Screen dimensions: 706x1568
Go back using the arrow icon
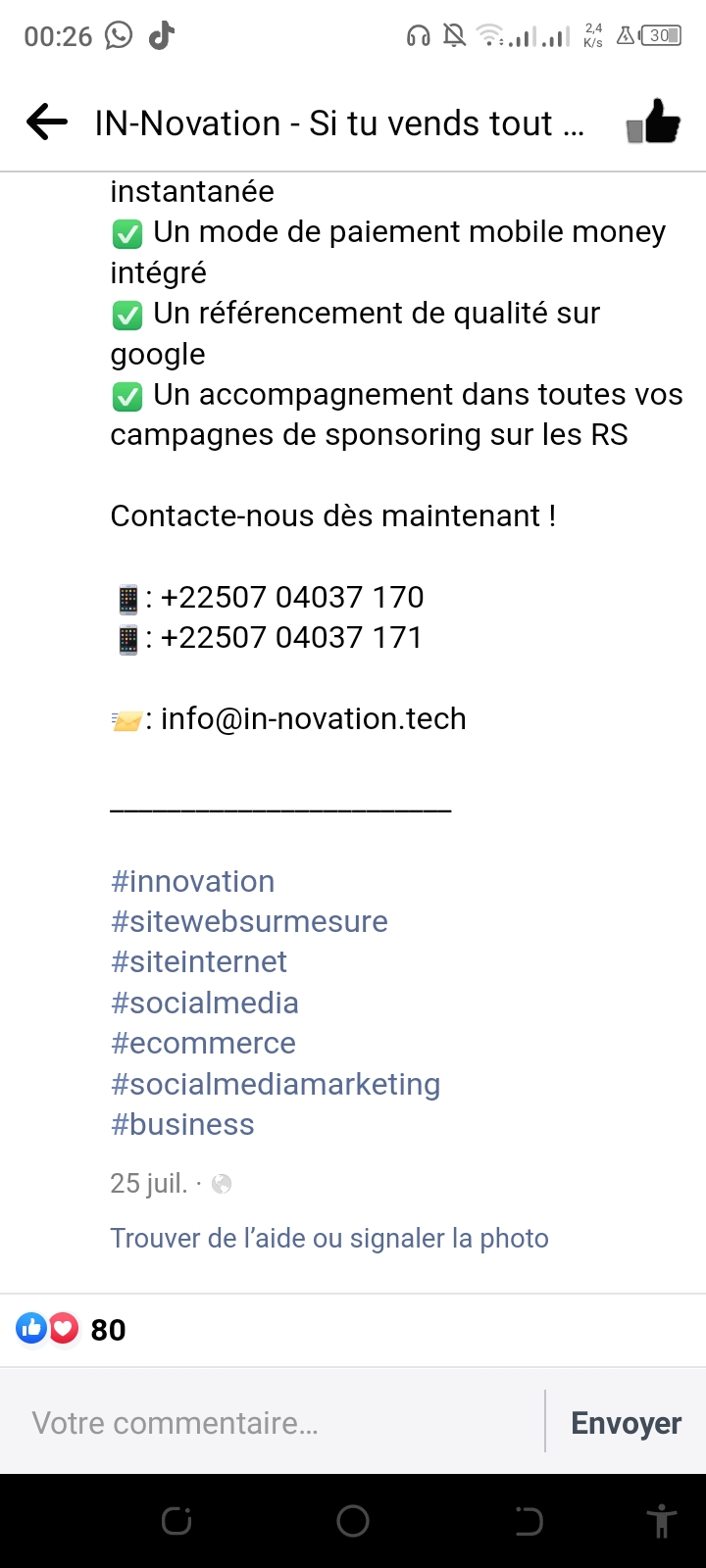(x=47, y=123)
